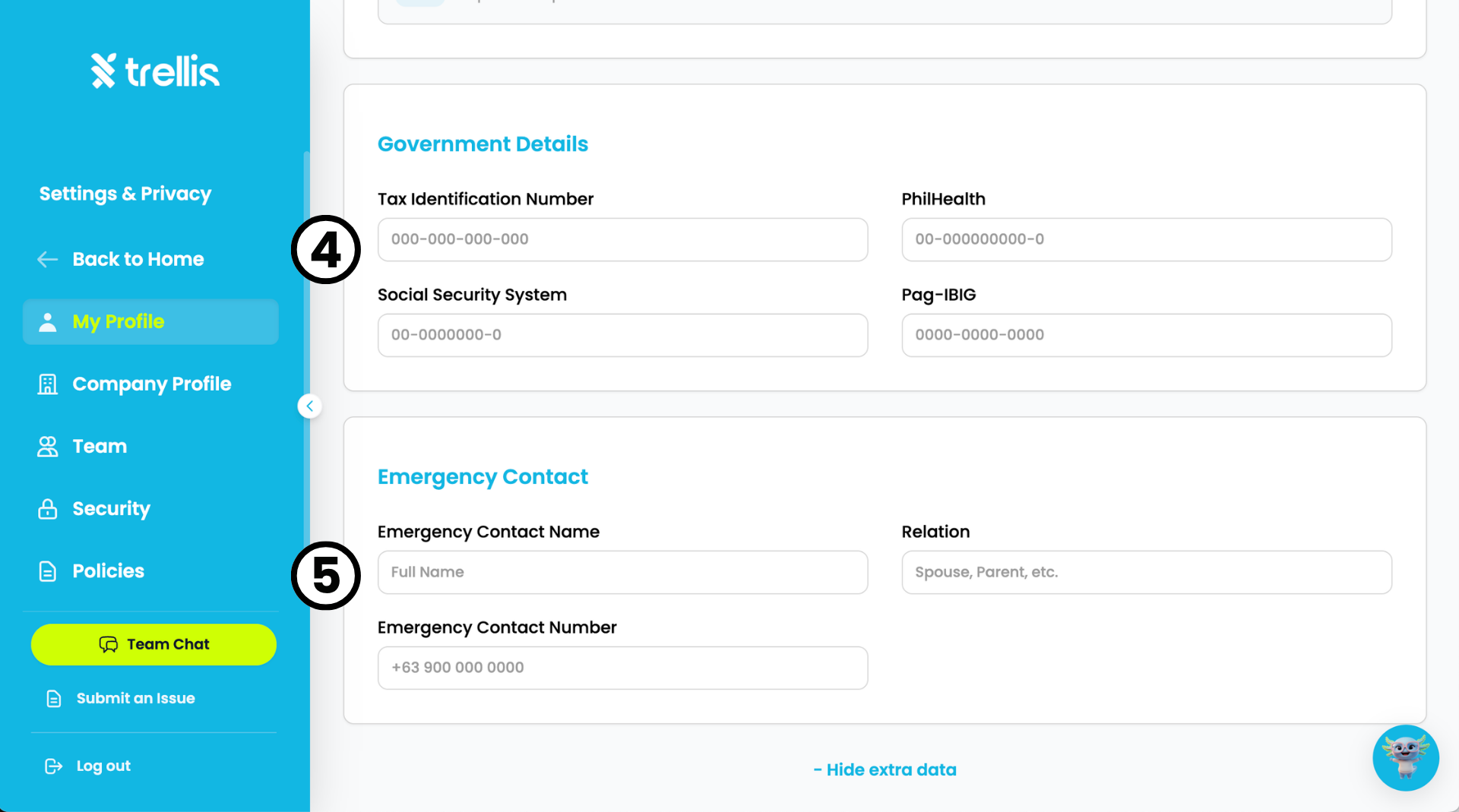Click the Emergency Contact Number field
The image size is (1459, 812).
pos(622,668)
